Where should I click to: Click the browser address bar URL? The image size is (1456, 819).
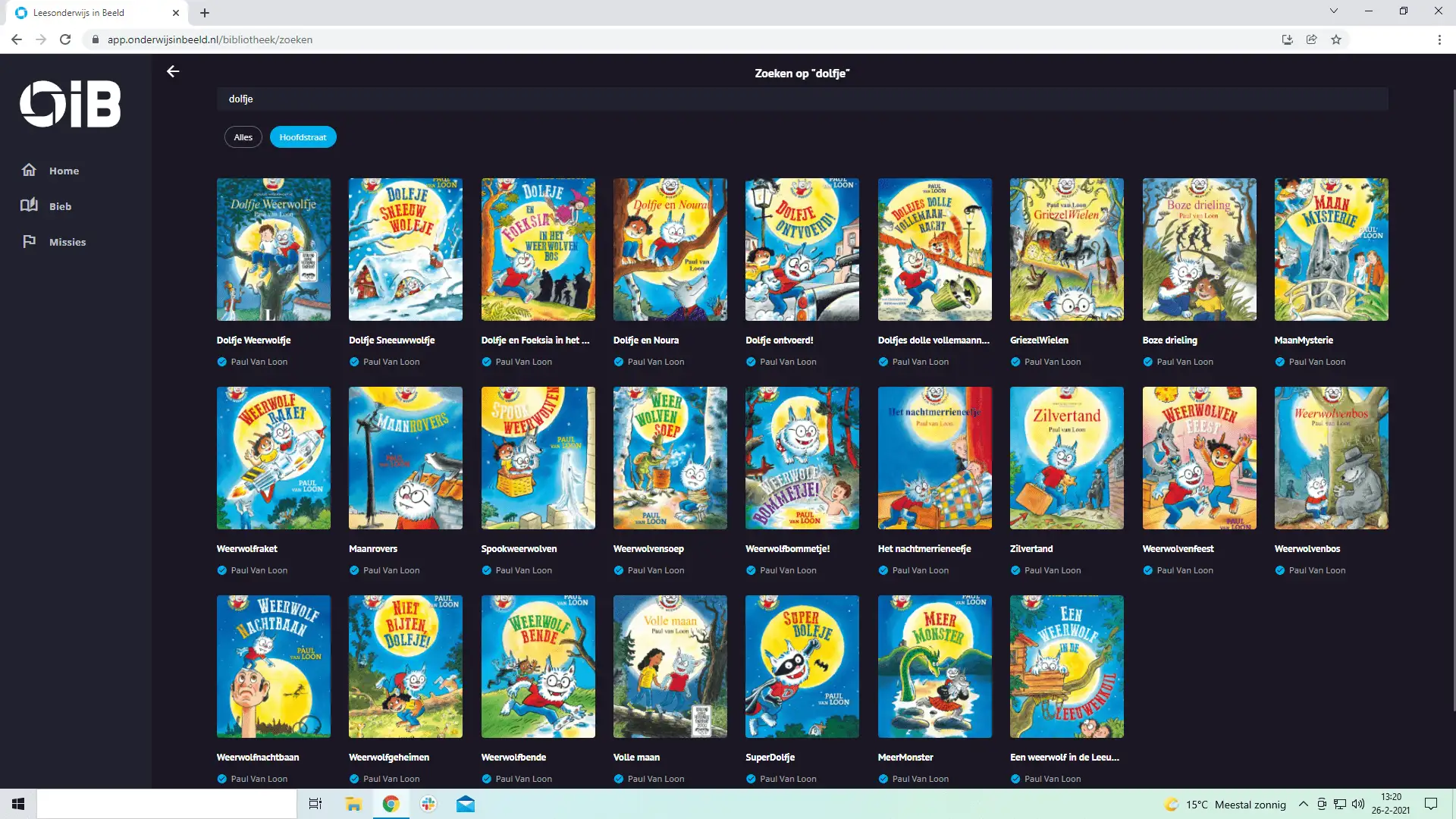tap(210, 39)
